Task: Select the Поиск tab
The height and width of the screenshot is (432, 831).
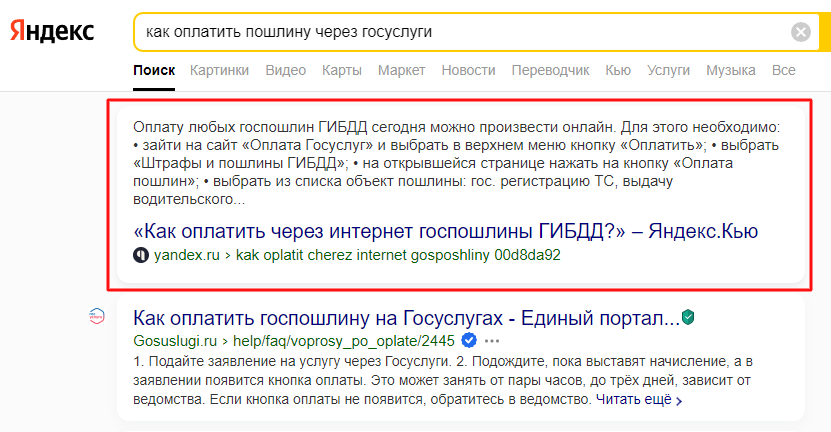Action: pos(154,70)
